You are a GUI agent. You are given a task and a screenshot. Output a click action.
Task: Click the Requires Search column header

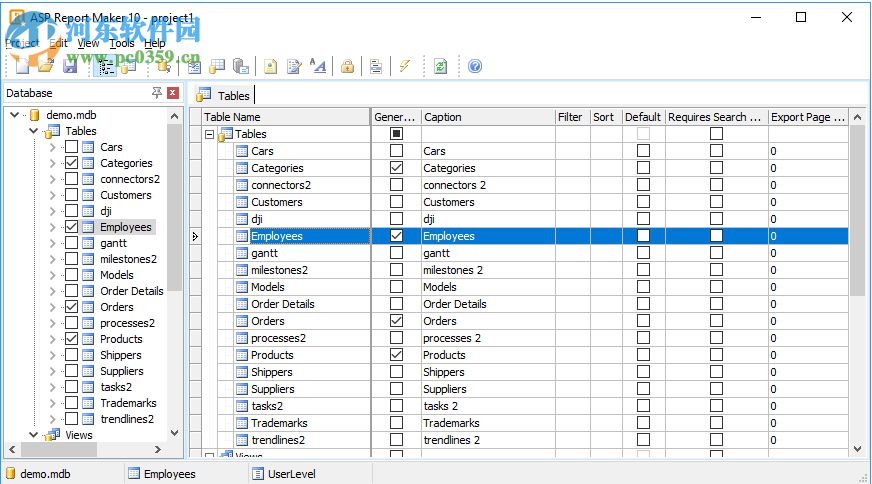pyautogui.click(x=716, y=117)
